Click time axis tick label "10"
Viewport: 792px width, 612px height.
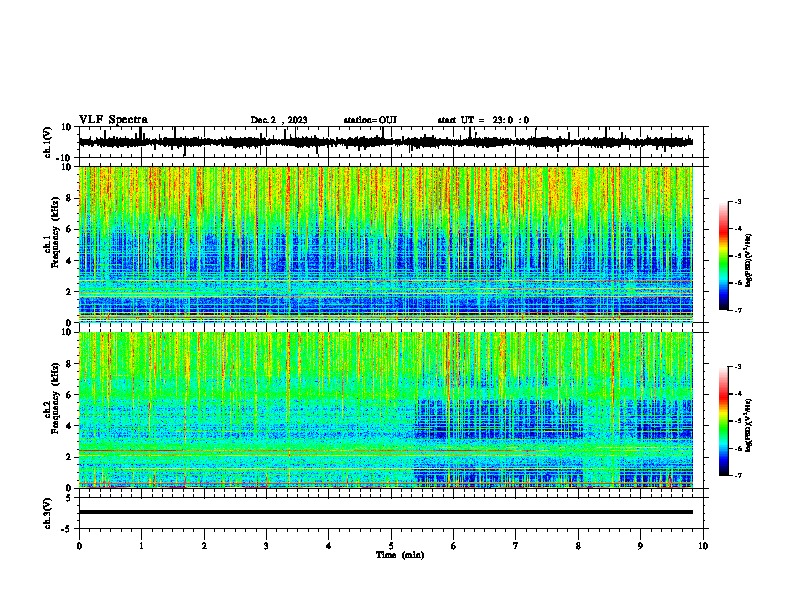703,546
